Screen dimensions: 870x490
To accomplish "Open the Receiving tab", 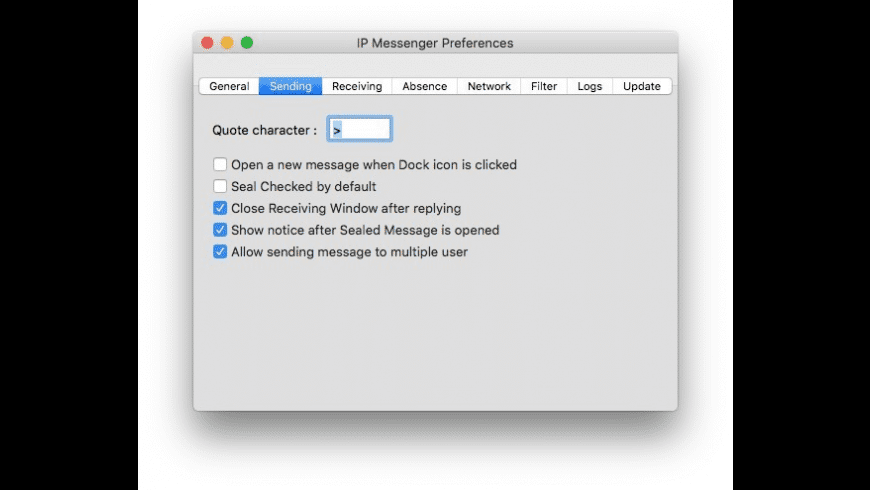I will pyautogui.click(x=357, y=86).
